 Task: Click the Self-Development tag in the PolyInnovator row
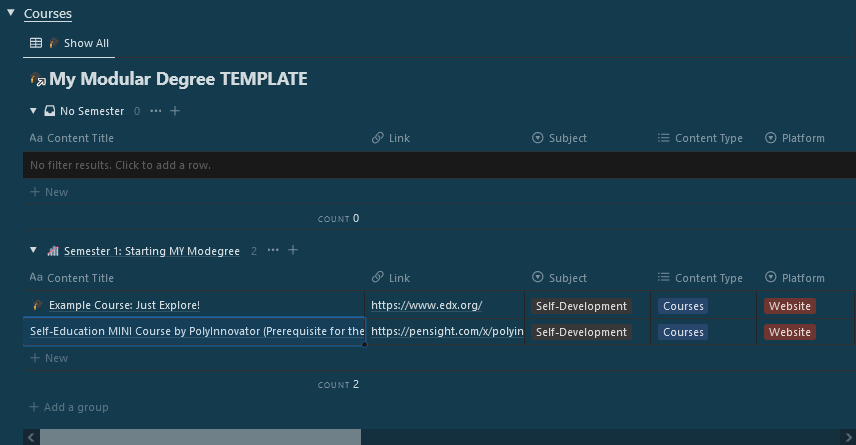(x=581, y=332)
